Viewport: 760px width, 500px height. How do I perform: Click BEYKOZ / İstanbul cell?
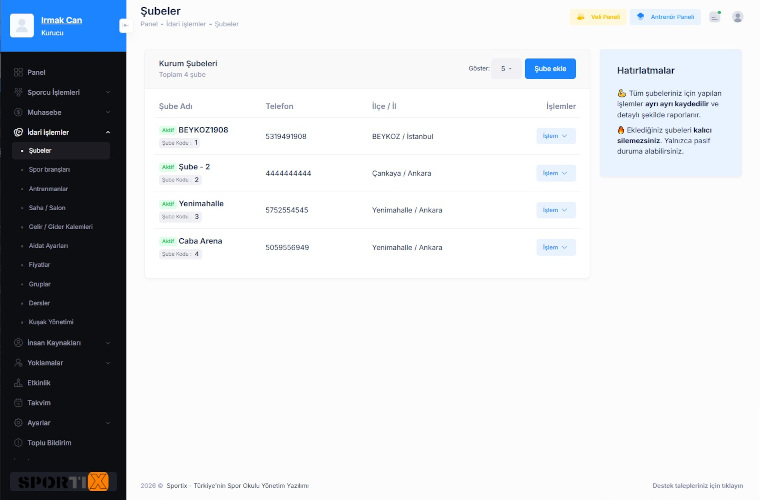point(403,137)
